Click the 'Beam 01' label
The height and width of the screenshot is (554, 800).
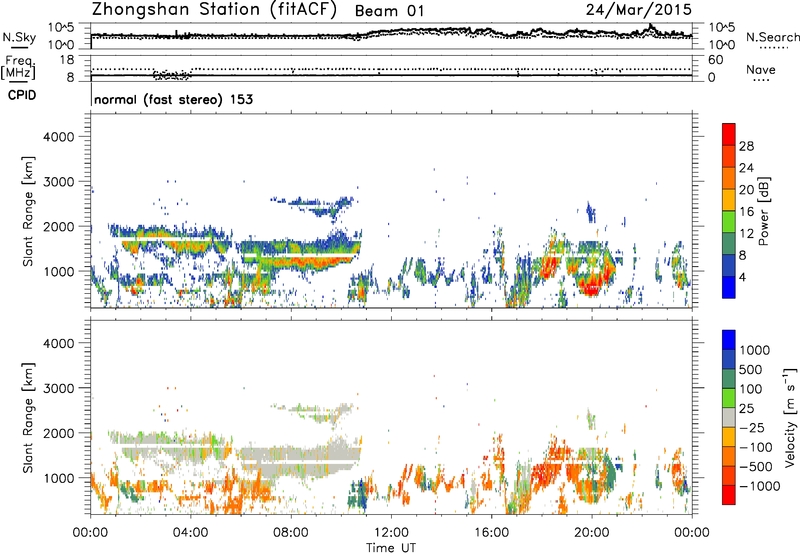click(389, 11)
